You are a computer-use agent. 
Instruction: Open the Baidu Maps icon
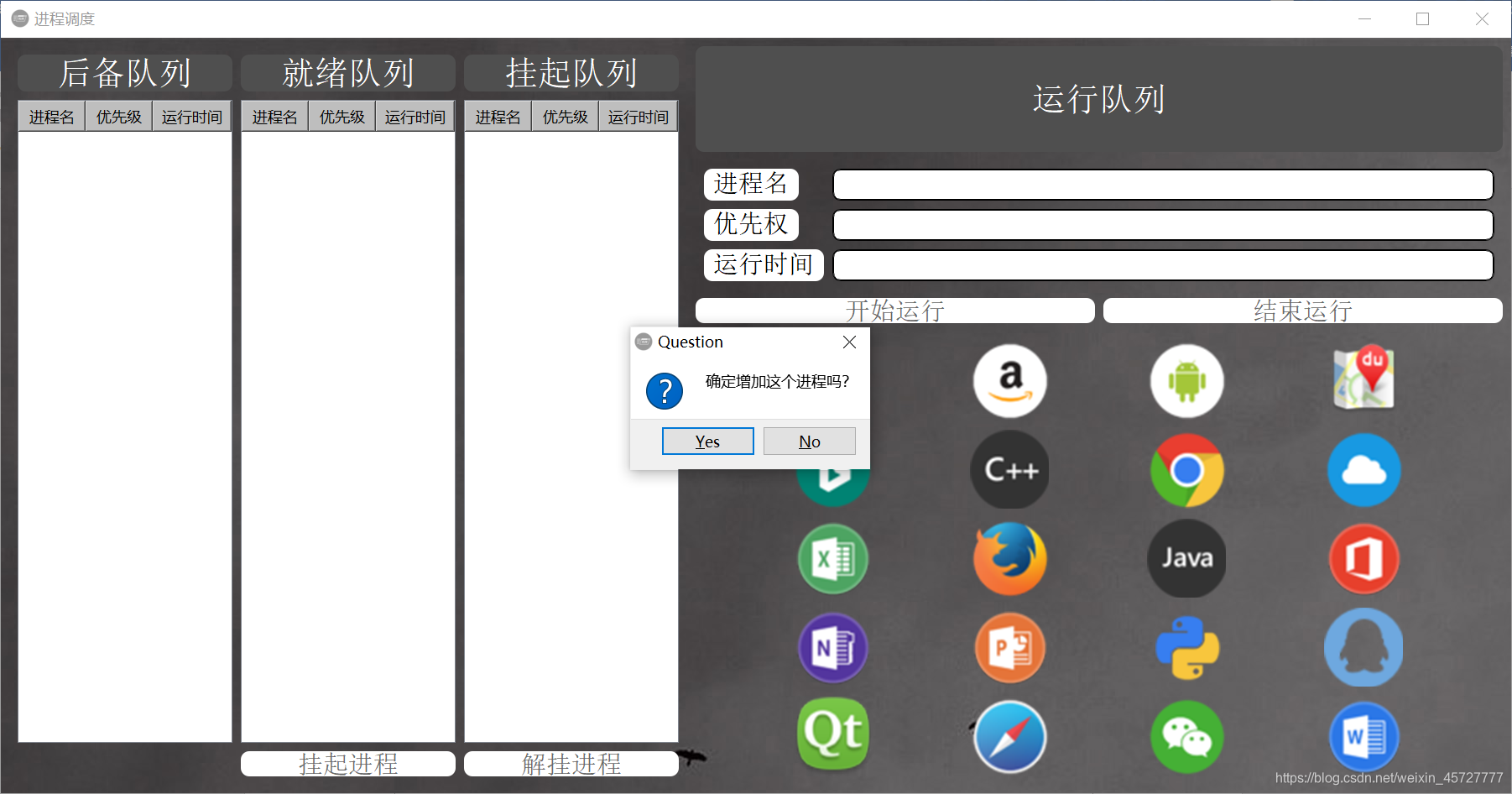(x=1364, y=378)
